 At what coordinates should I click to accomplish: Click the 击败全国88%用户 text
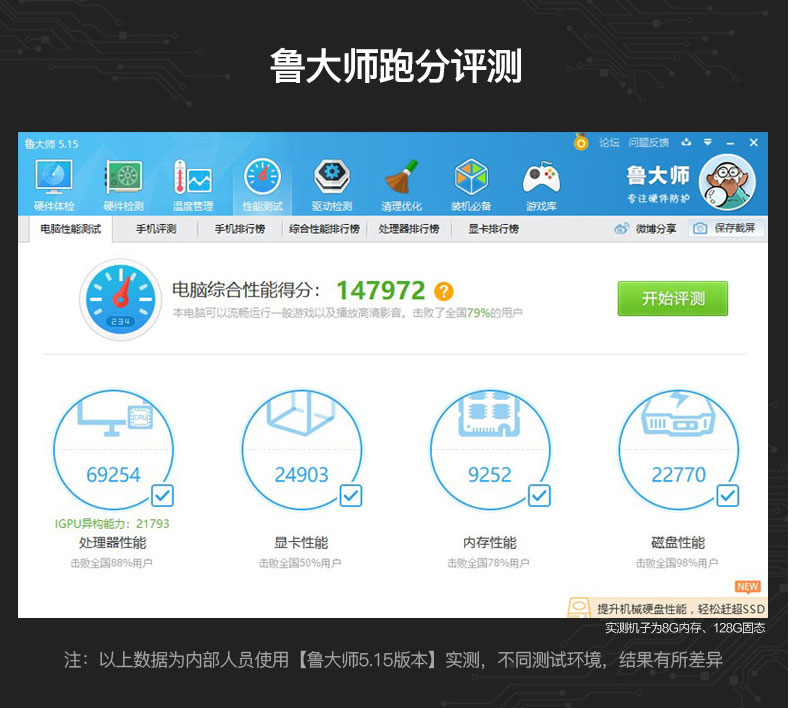point(112,563)
